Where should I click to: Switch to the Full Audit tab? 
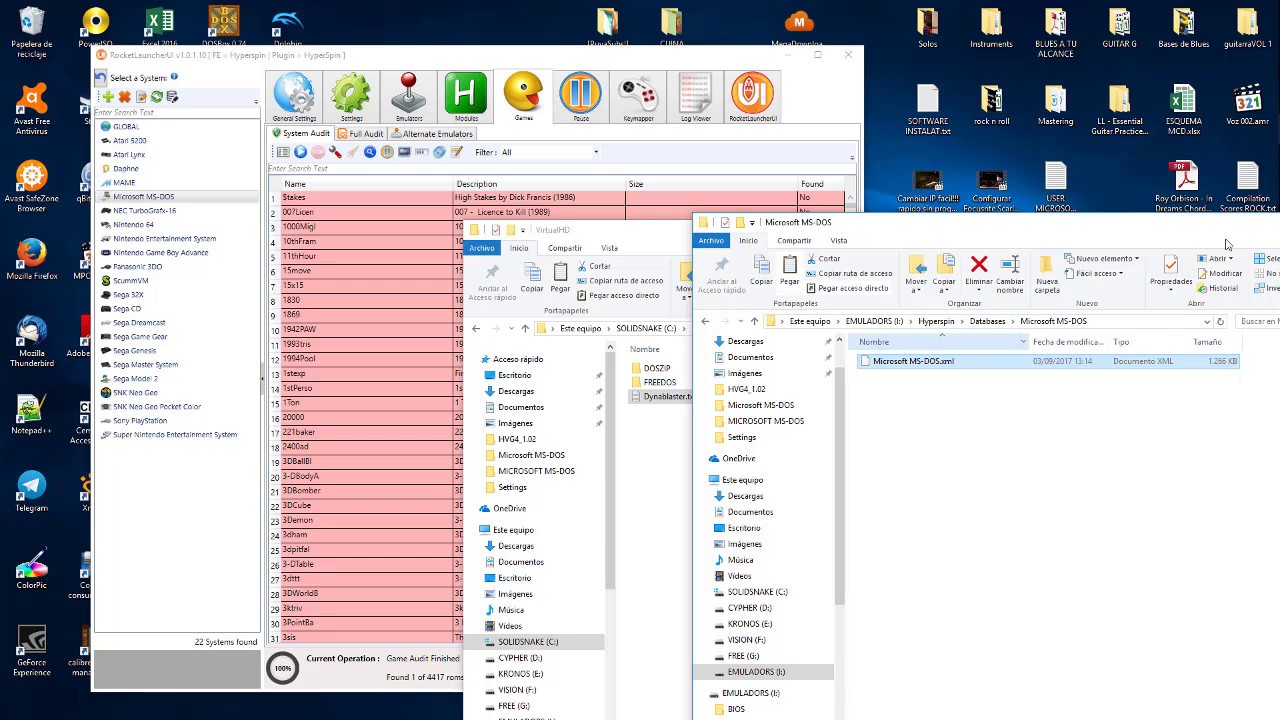tap(360, 133)
